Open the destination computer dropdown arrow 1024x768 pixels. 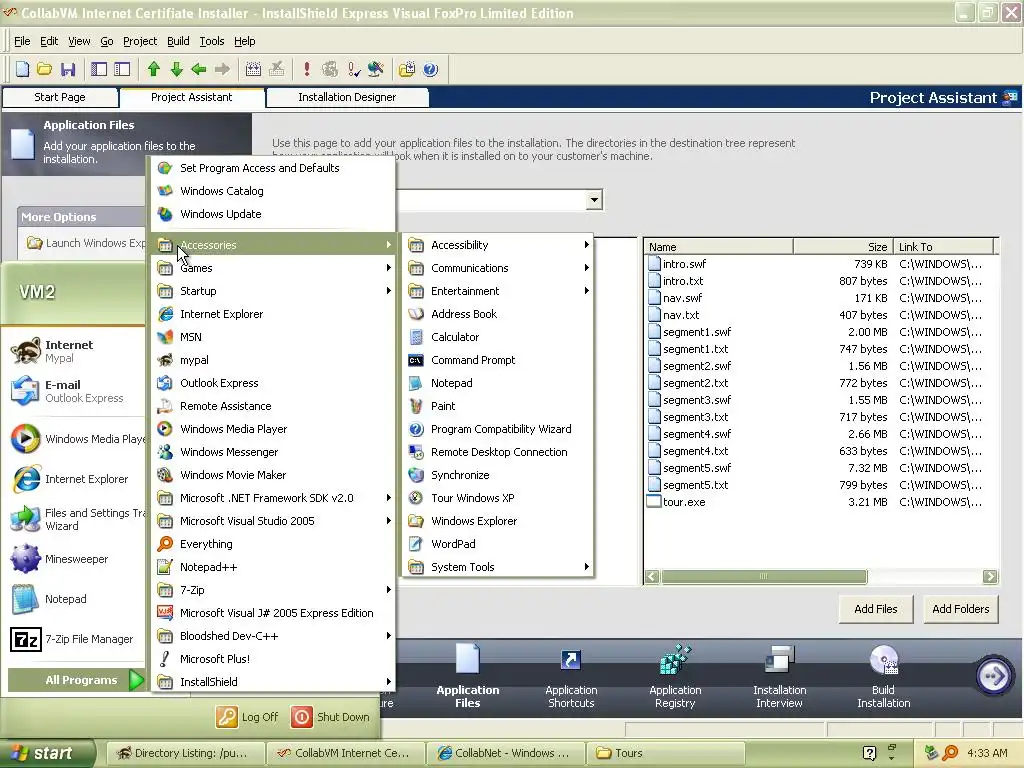pyautogui.click(x=594, y=200)
